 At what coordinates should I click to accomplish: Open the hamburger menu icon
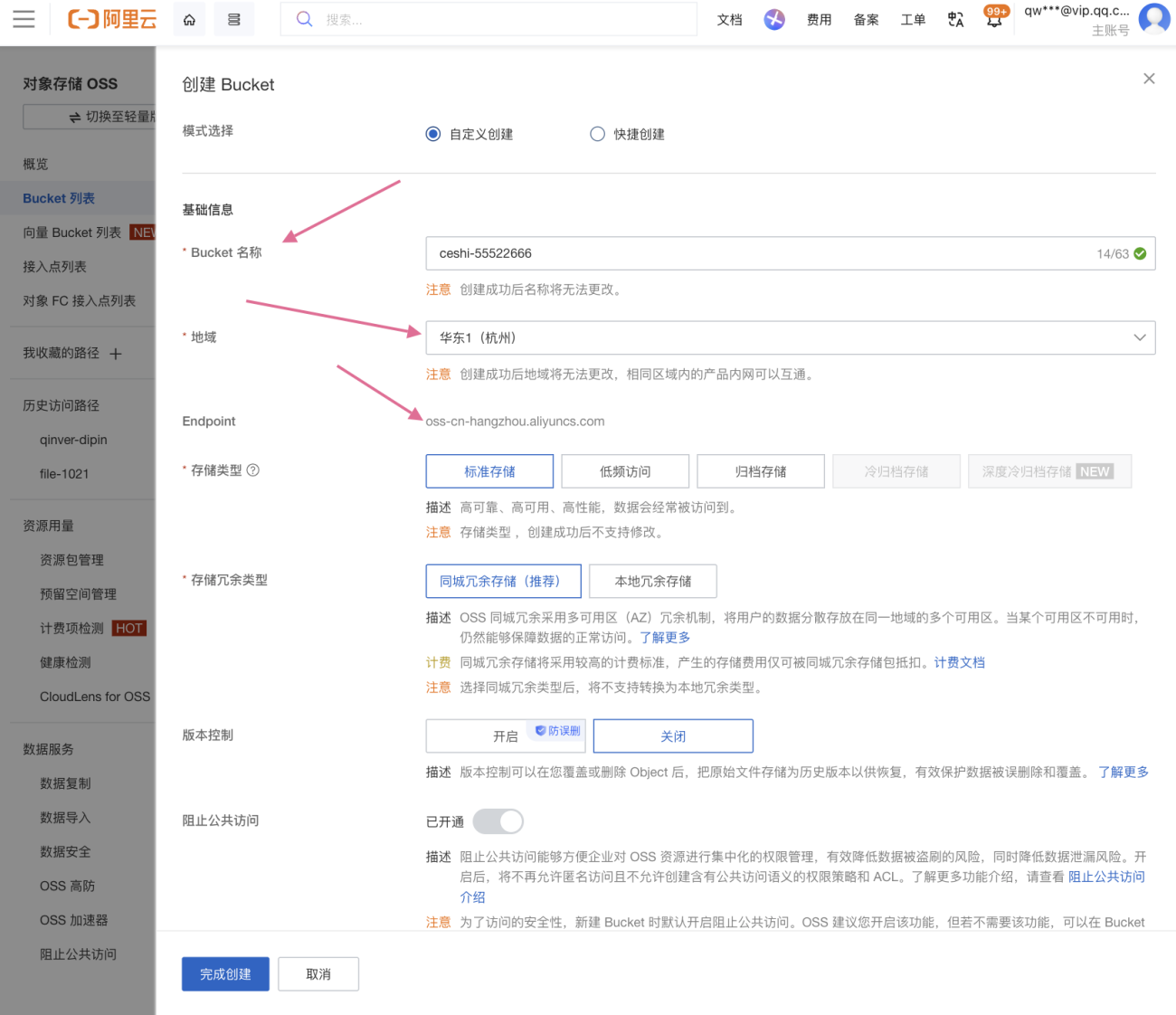click(24, 19)
